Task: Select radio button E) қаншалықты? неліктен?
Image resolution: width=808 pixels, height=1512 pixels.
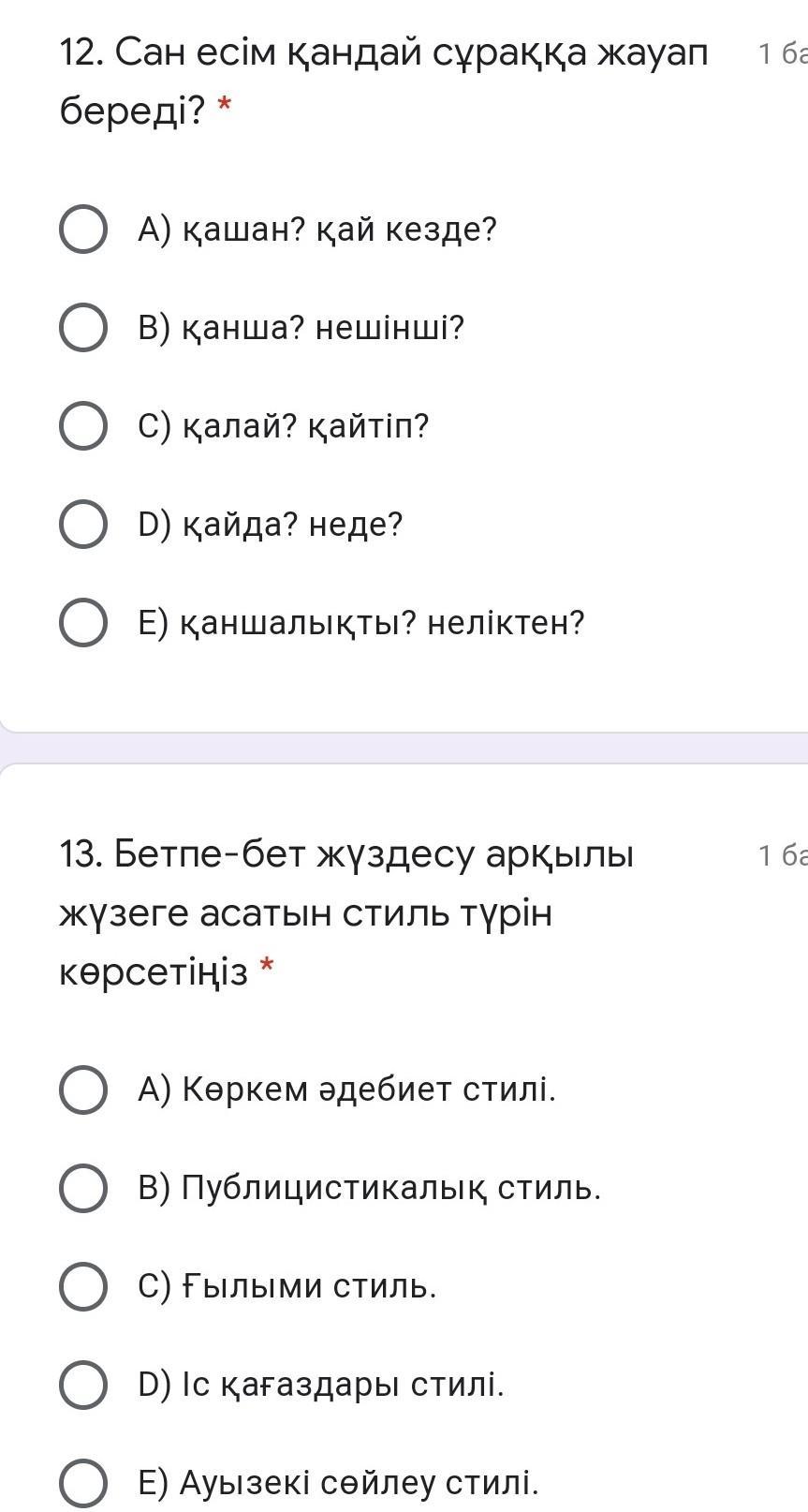Action: pos(82,623)
